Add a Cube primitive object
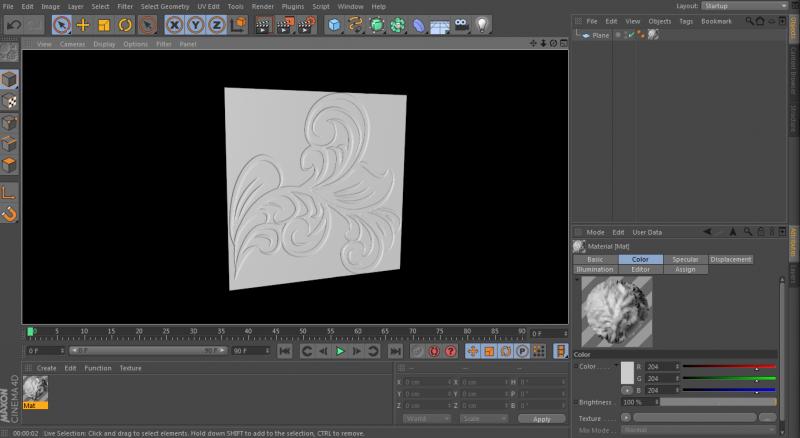This screenshot has height=438, width=800. coord(333,24)
